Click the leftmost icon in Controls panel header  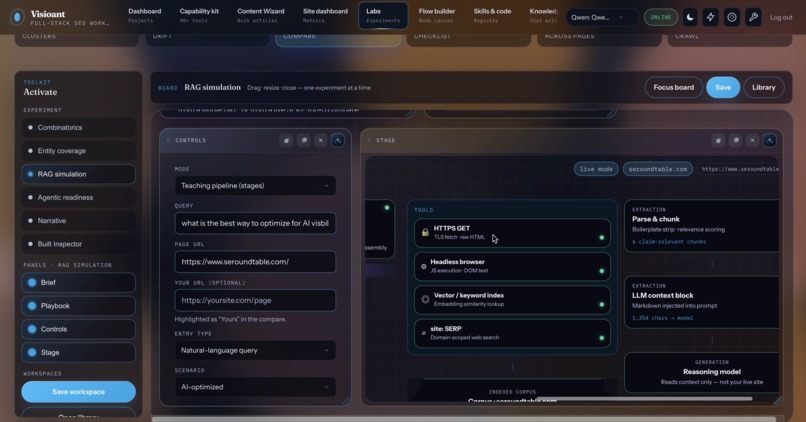tap(286, 140)
